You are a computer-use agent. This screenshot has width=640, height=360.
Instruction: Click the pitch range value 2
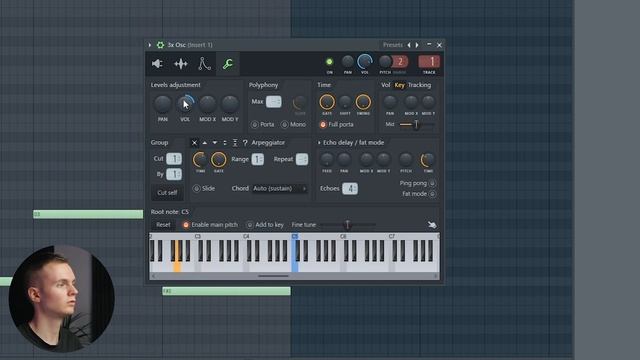coord(400,62)
